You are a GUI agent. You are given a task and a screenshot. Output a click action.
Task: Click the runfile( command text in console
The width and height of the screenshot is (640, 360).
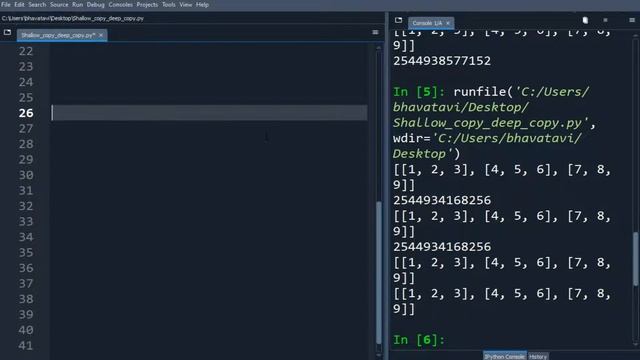(483, 92)
